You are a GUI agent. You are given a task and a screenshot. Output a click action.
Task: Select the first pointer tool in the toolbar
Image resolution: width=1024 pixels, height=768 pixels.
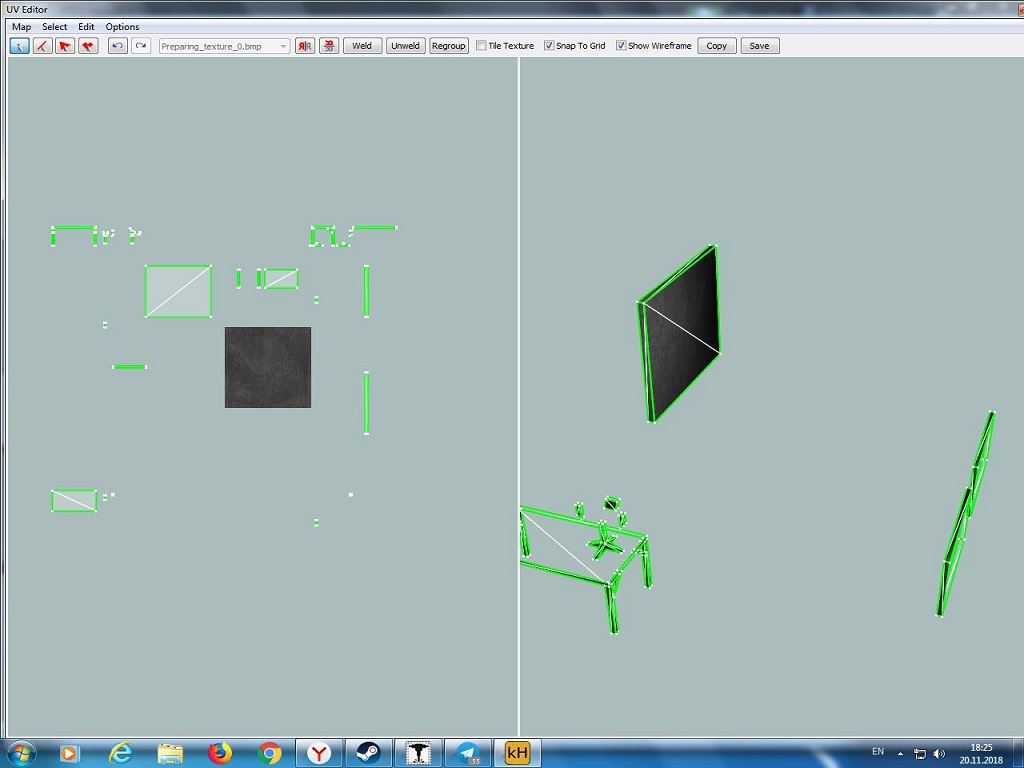click(19, 46)
